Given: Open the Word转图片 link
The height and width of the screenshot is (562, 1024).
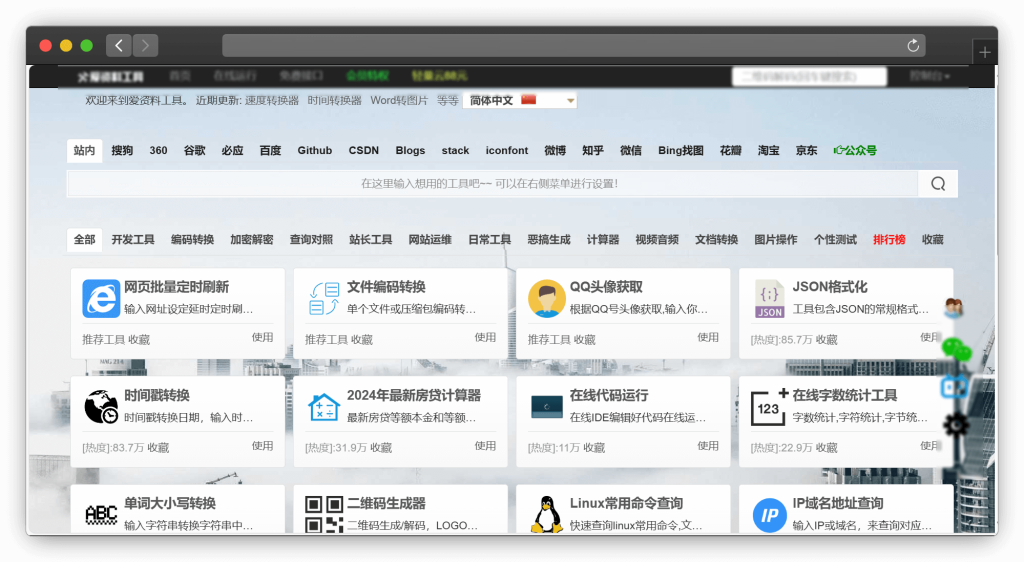Looking at the screenshot, I should coord(399,101).
